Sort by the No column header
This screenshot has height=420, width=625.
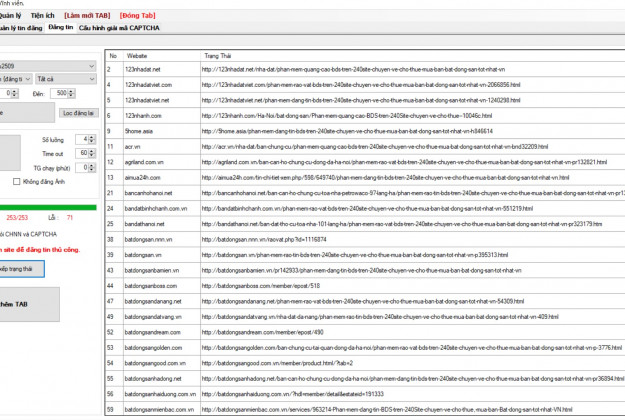pyautogui.click(x=114, y=56)
